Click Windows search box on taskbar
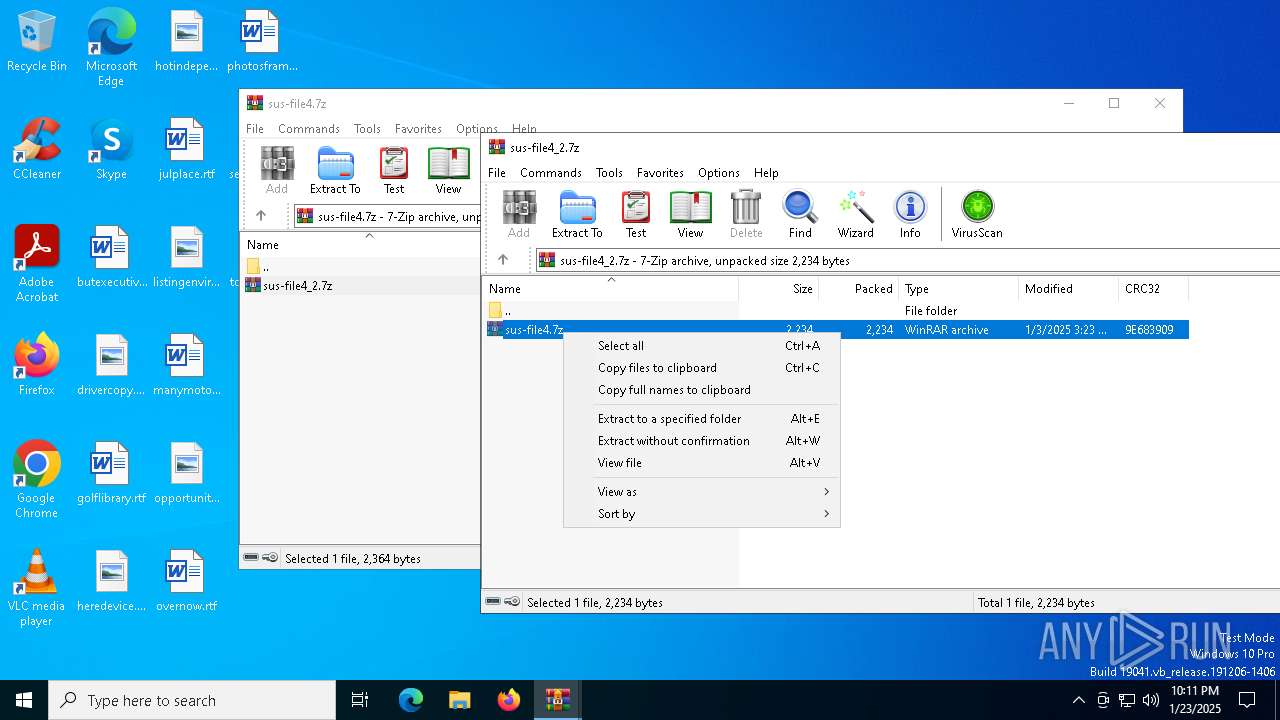1280x720 pixels. pos(192,700)
